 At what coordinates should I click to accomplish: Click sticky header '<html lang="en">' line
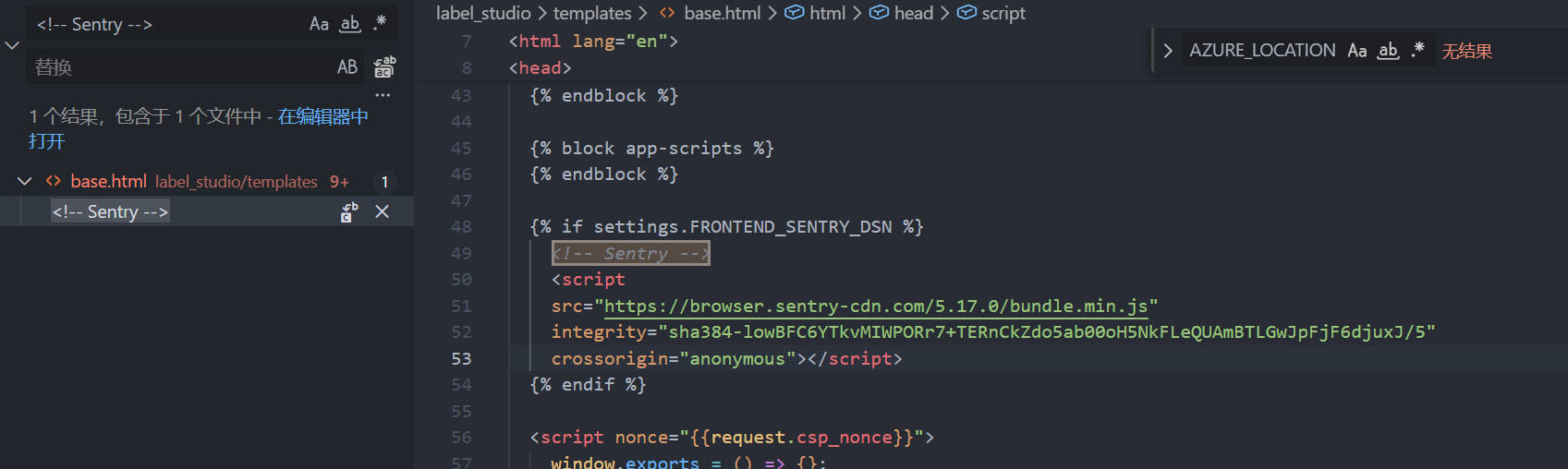point(593,42)
